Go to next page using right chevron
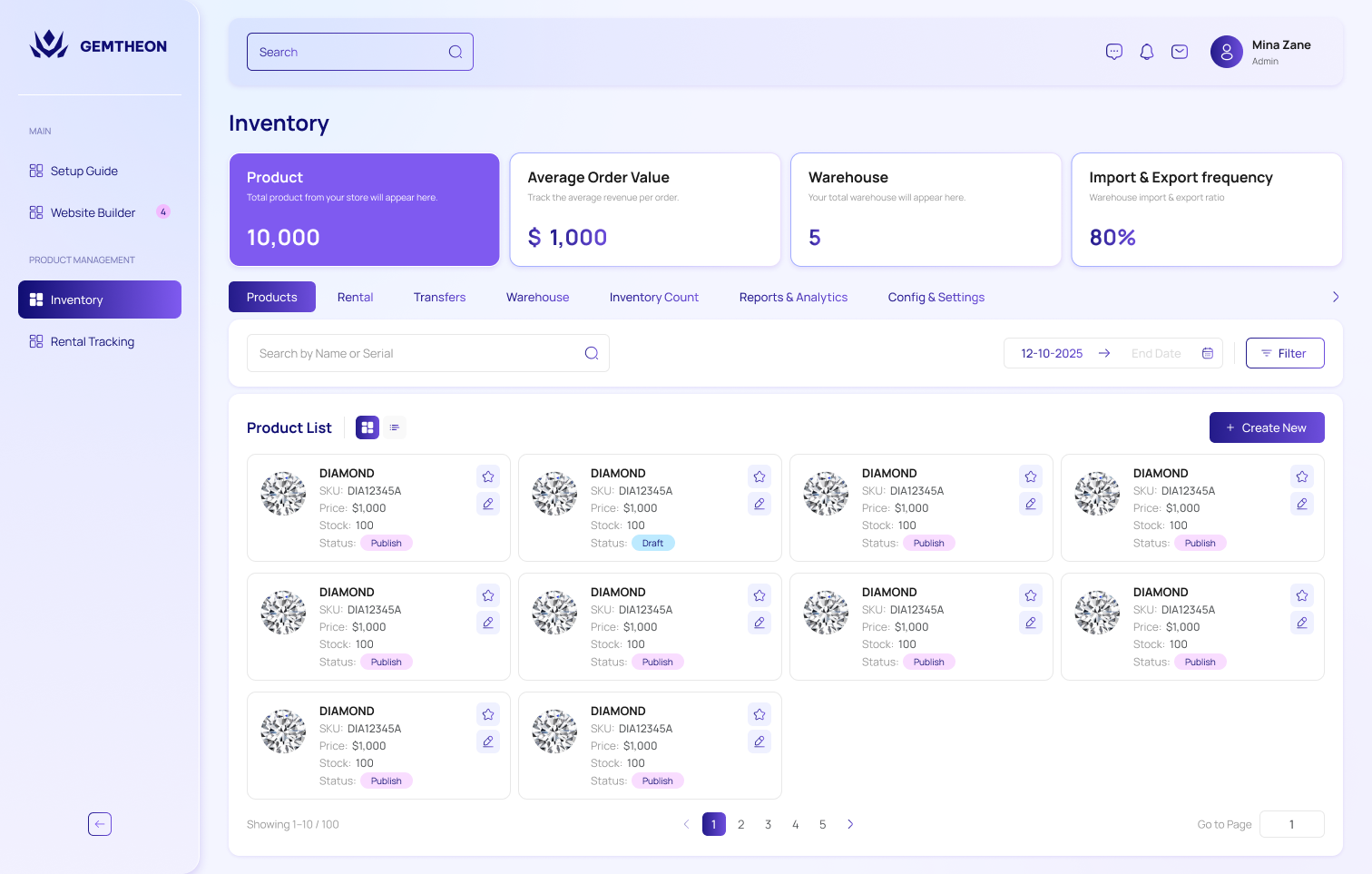The width and height of the screenshot is (1372, 874). (850, 824)
